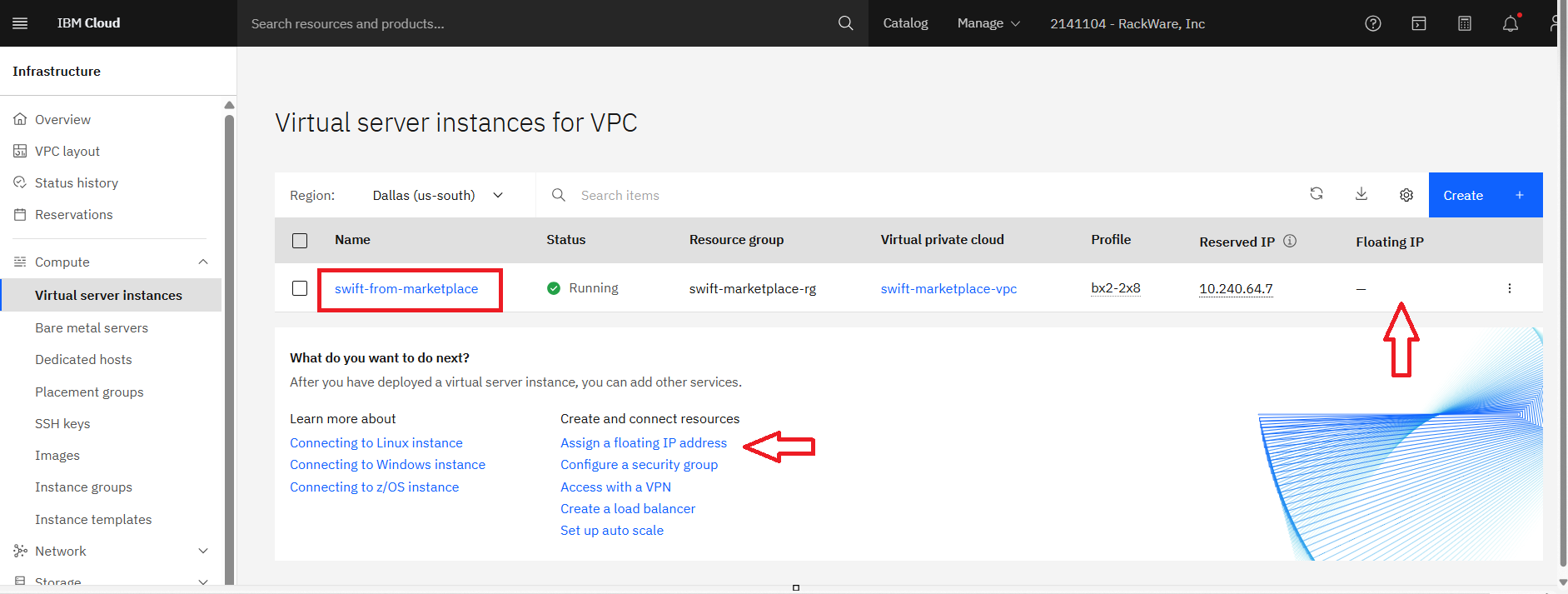
Task: Open table settings gear icon
Action: (x=1406, y=195)
